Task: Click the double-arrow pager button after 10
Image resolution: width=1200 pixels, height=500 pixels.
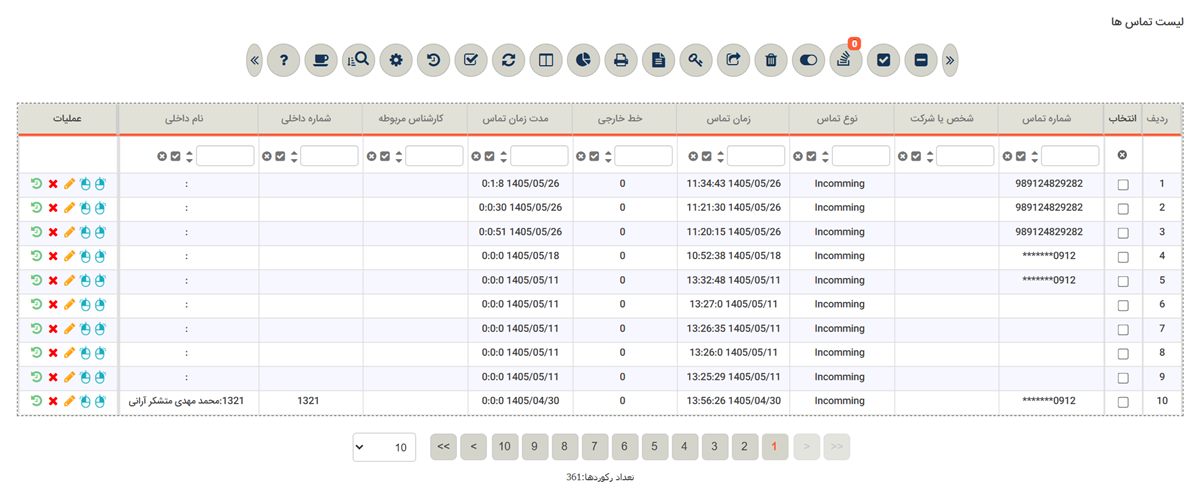Action: click(x=444, y=447)
